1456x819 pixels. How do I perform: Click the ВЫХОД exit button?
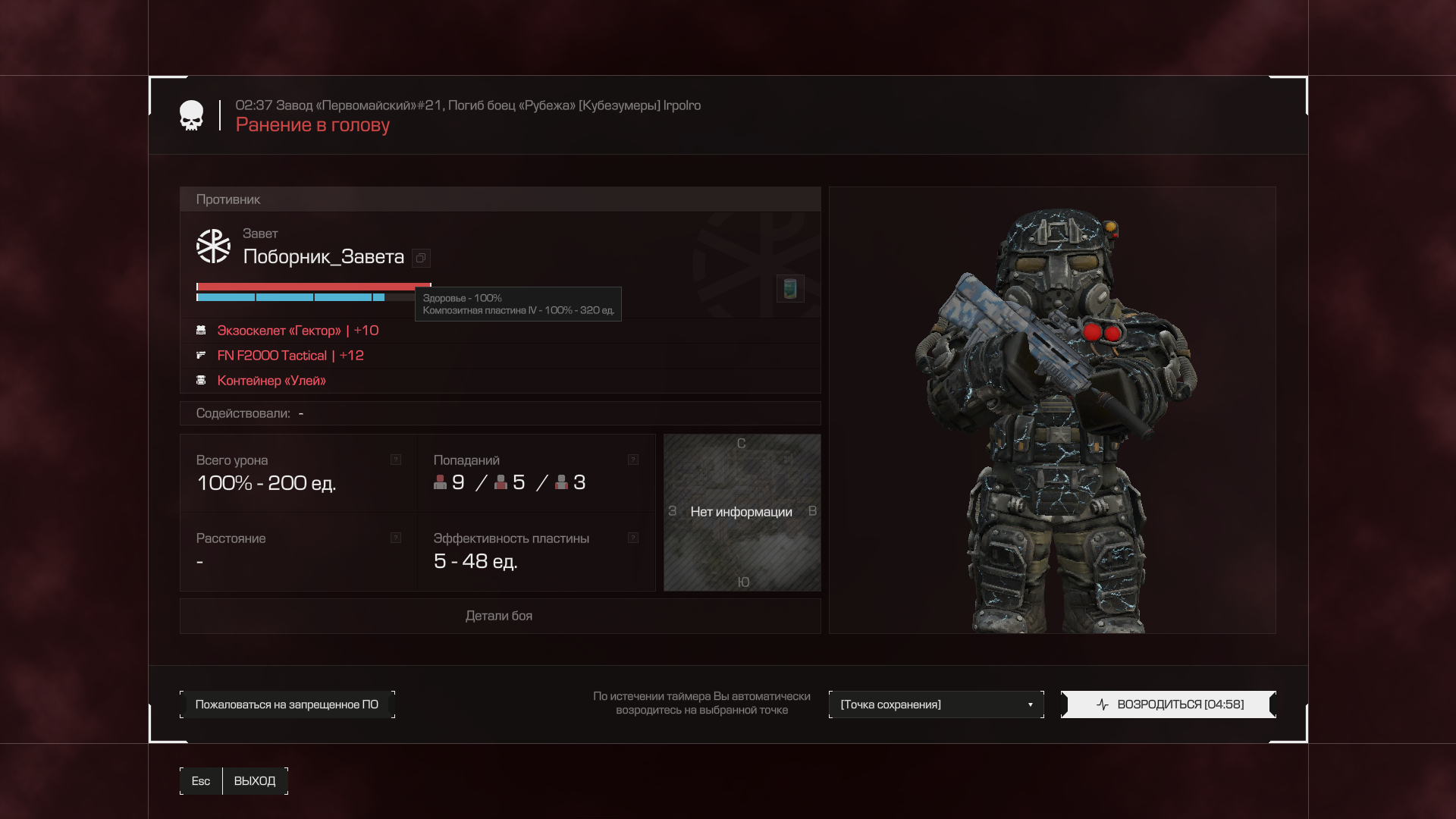(x=255, y=781)
